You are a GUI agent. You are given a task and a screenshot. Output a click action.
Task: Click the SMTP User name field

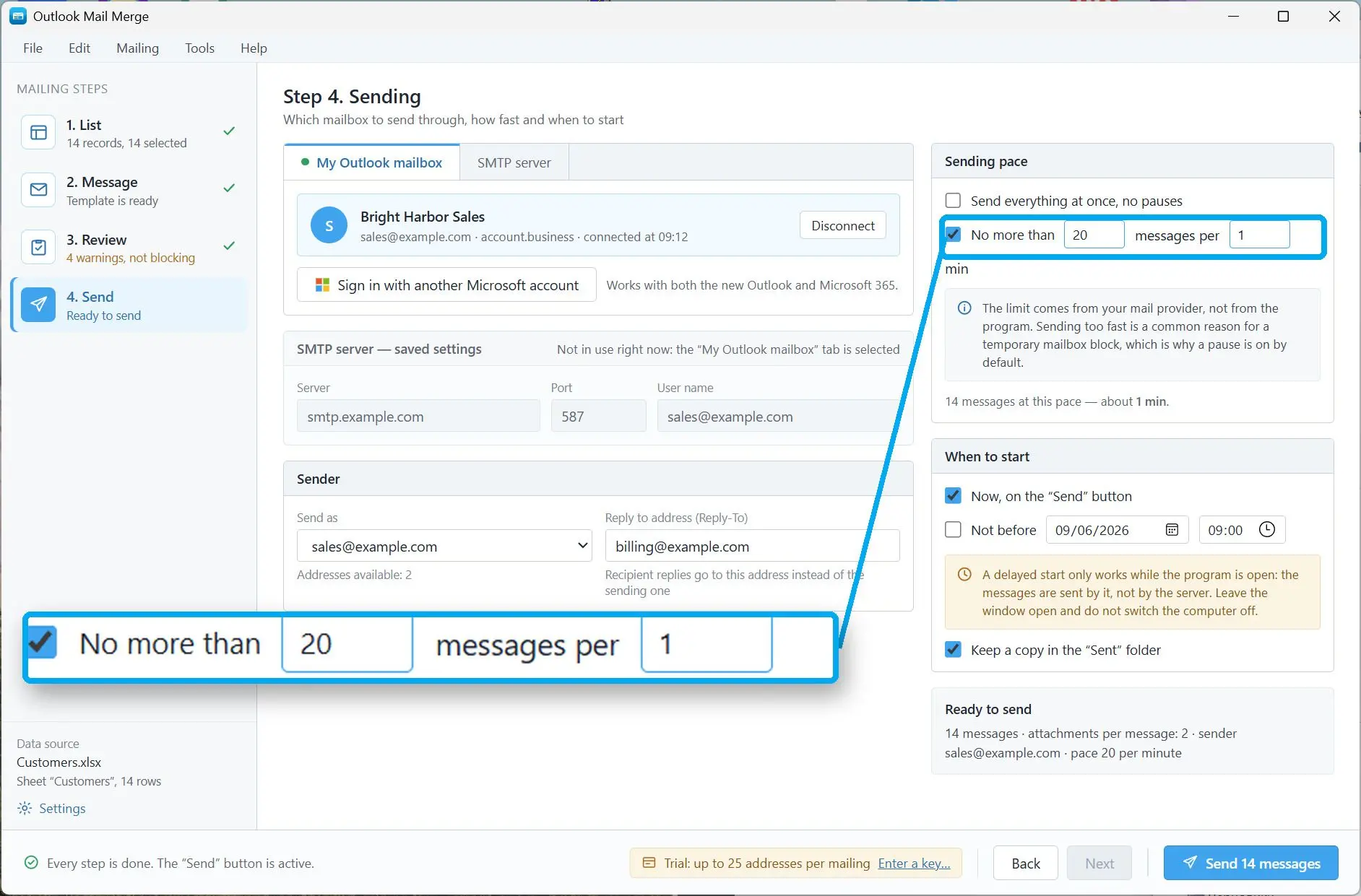[779, 416]
